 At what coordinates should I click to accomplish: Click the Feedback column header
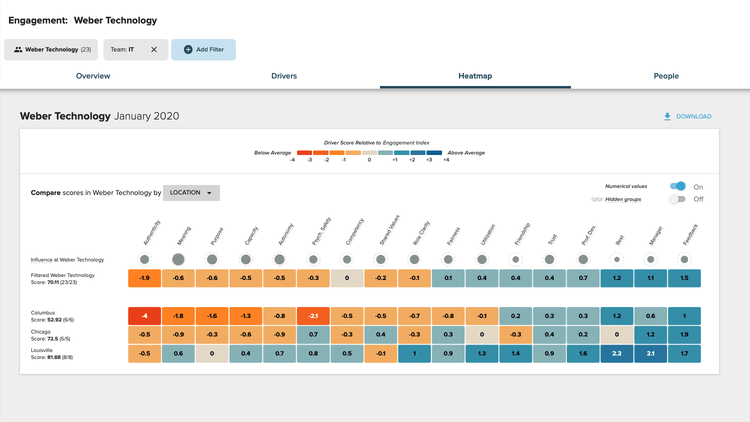coord(691,235)
